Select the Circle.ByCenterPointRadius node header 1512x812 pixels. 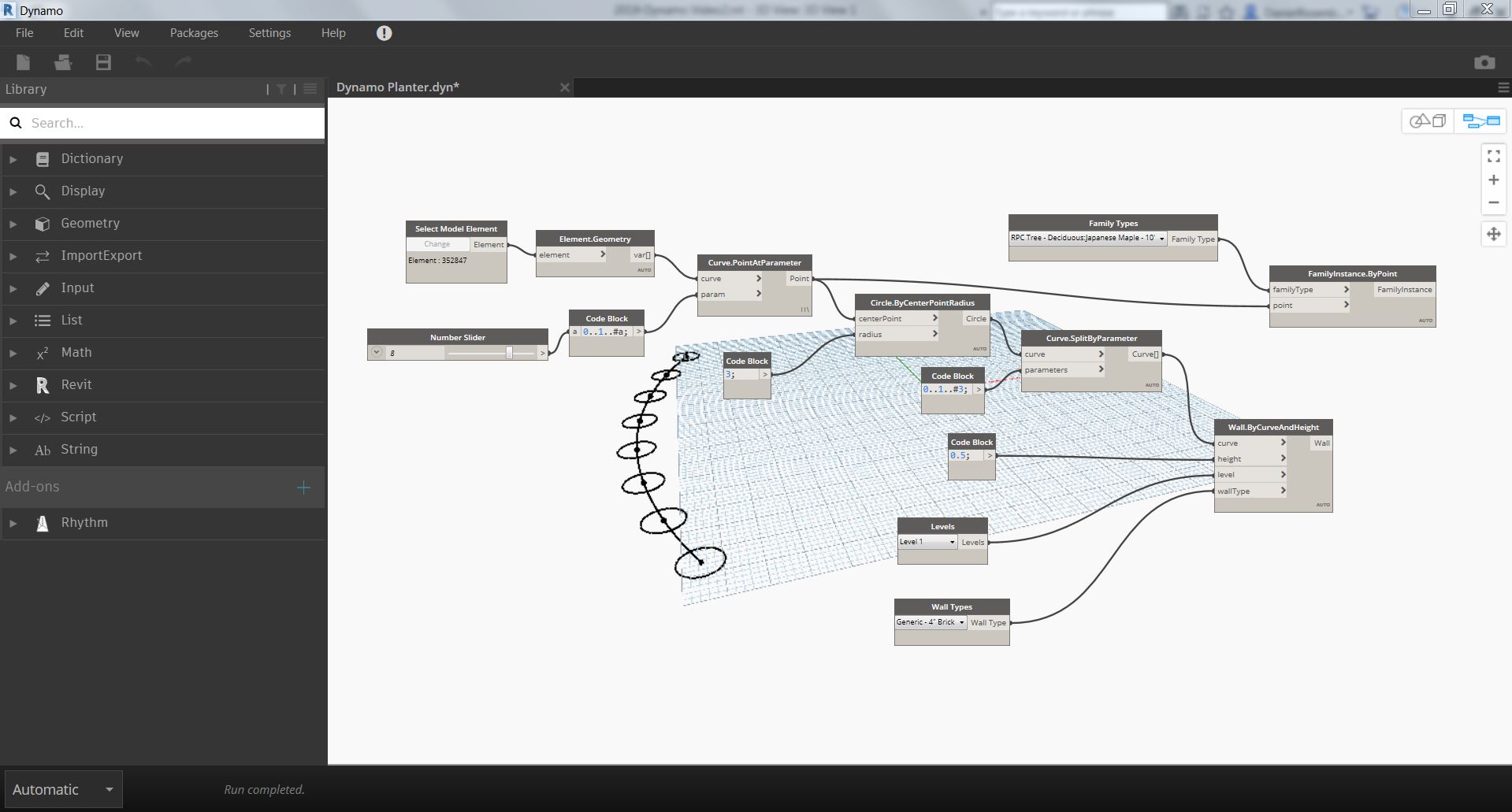(x=922, y=302)
